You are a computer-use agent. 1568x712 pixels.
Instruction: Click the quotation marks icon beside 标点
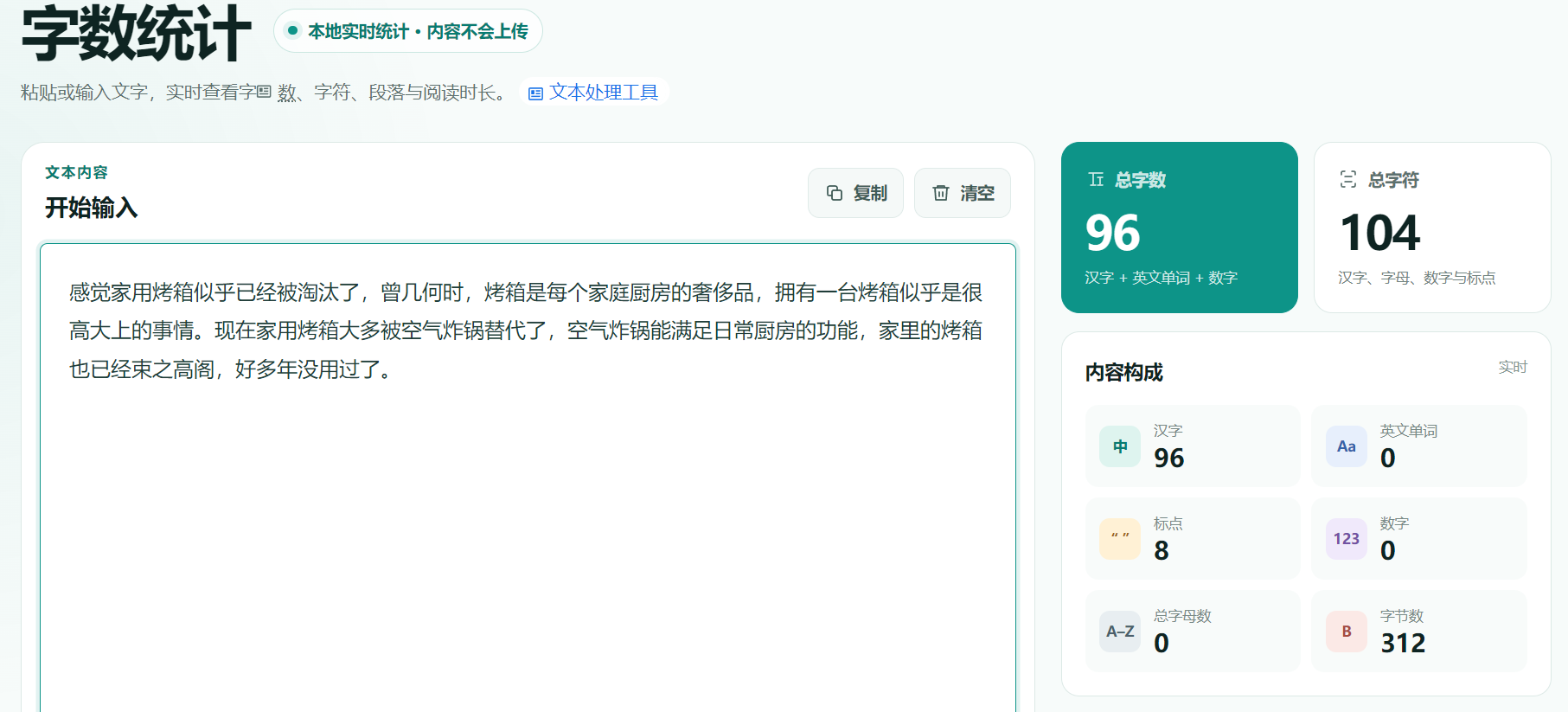tap(1120, 539)
